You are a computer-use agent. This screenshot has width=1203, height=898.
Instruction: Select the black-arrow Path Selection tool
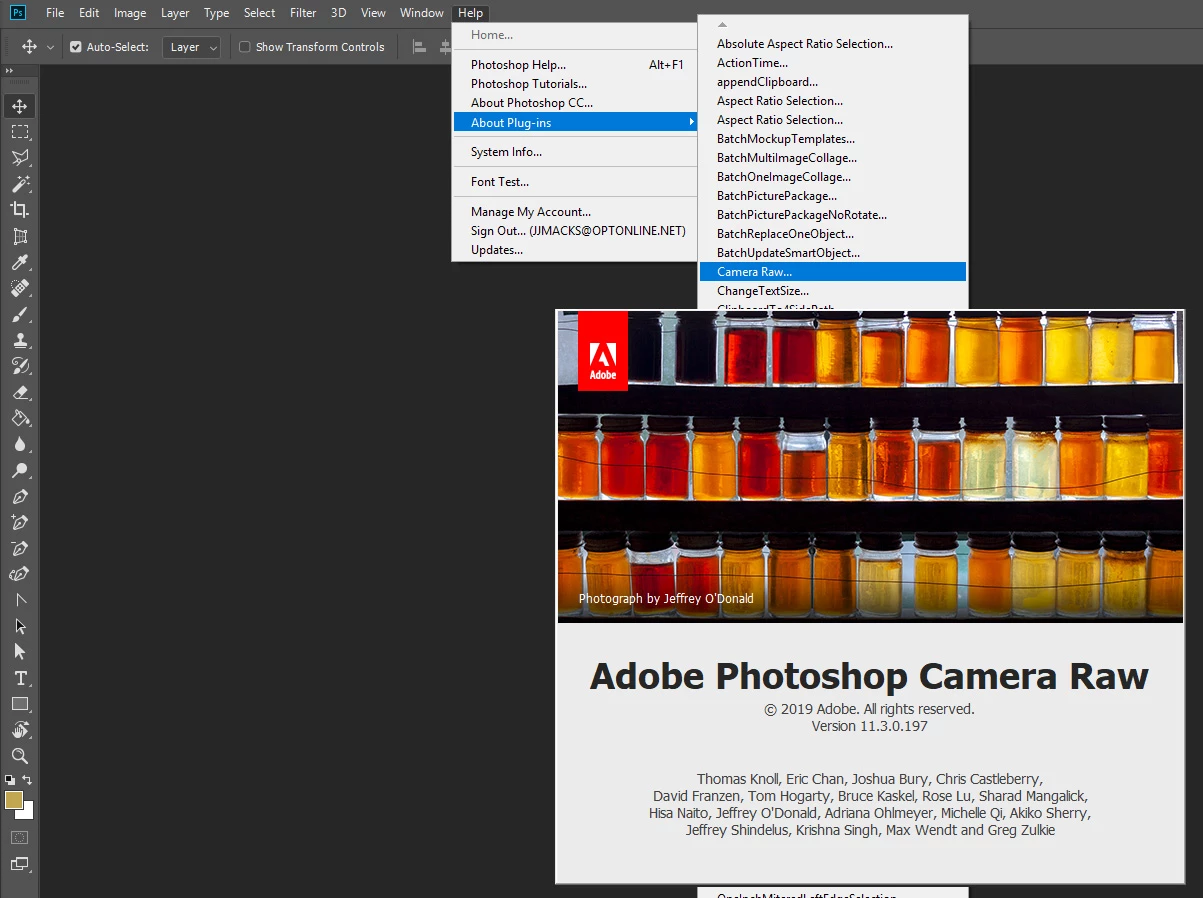(x=20, y=626)
